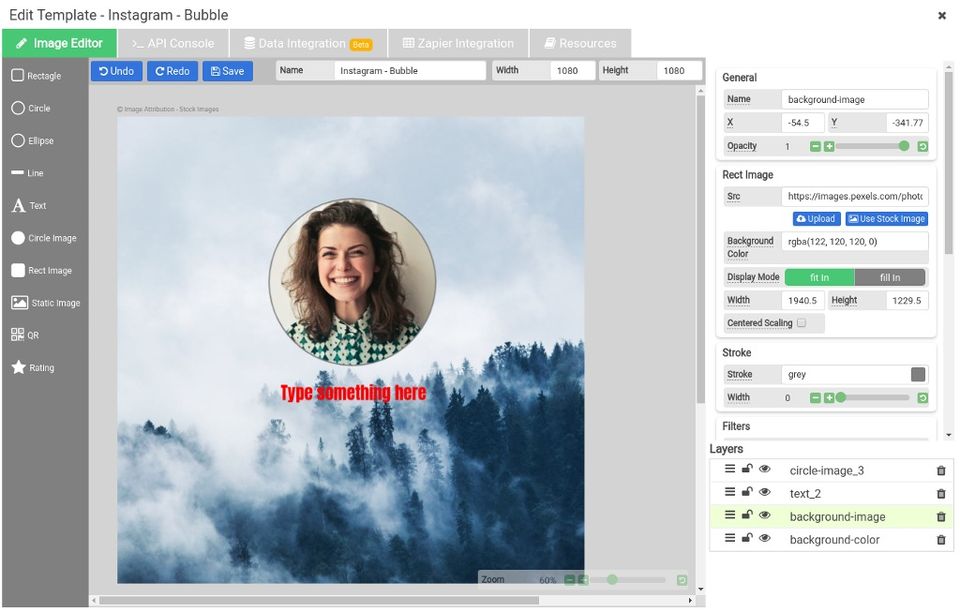Add a QR code element
Viewport: 960px width, 610px height.
[x=24, y=335]
